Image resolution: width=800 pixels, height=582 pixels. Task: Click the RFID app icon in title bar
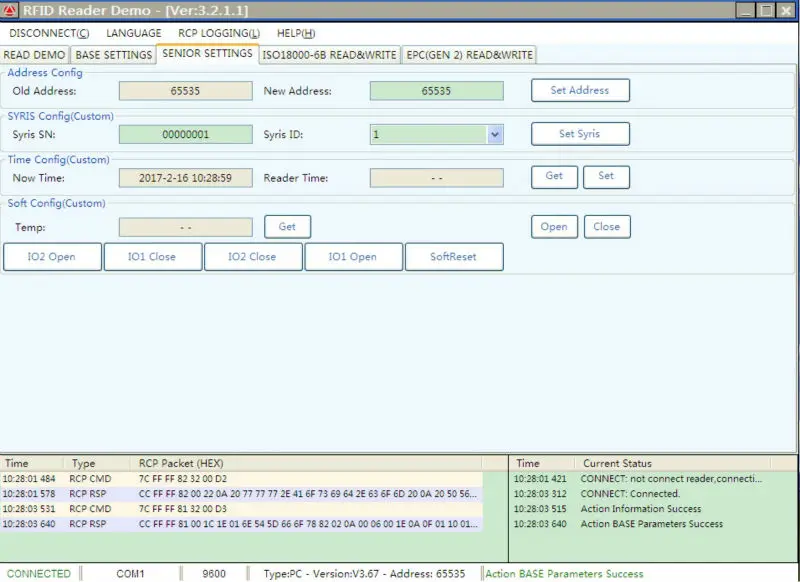click(x=10, y=10)
